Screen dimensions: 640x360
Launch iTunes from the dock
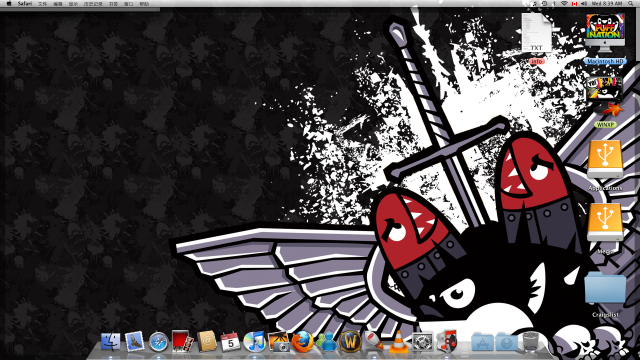point(254,342)
